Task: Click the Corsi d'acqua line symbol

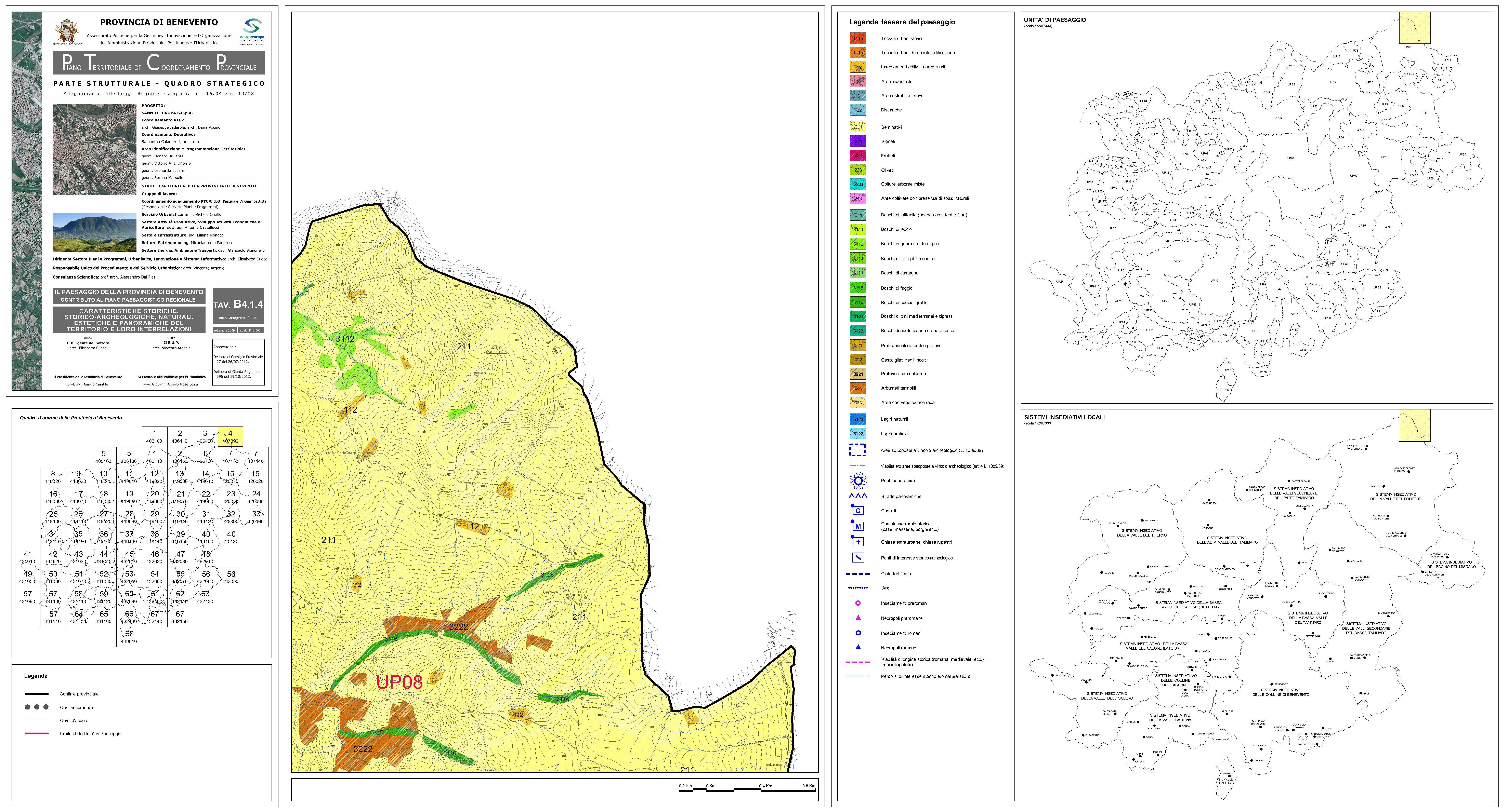Action: [x=37, y=720]
